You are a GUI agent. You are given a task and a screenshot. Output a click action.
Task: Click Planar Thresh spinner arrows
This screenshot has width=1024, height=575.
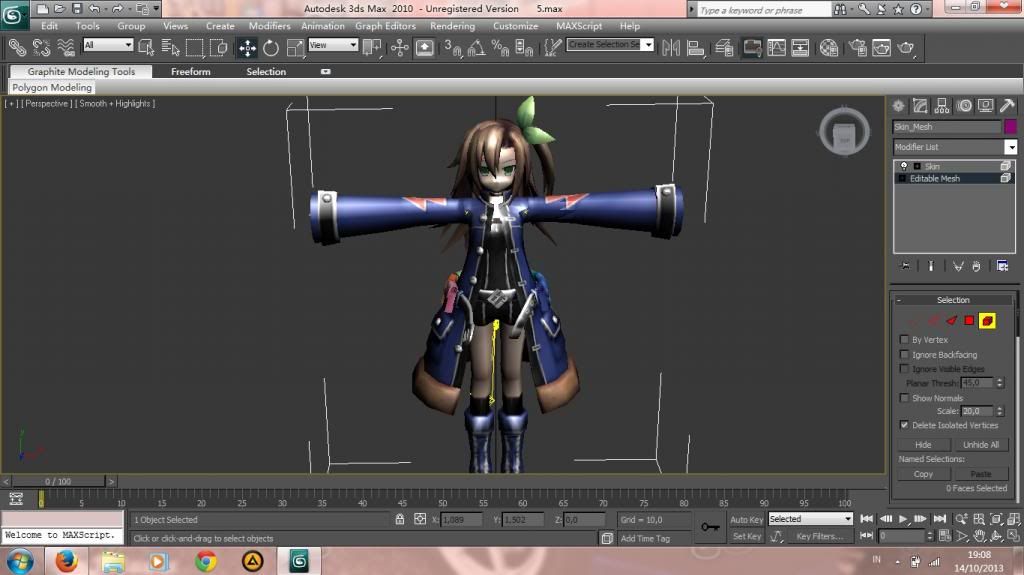pos(999,383)
